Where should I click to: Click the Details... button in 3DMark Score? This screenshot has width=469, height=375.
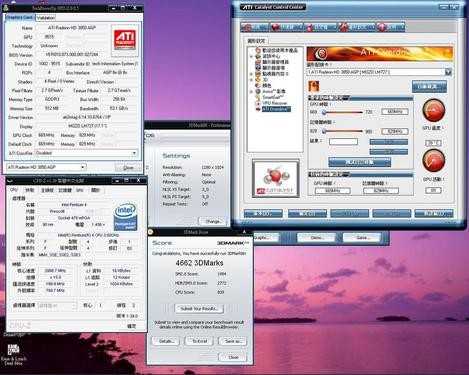point(166,341)
